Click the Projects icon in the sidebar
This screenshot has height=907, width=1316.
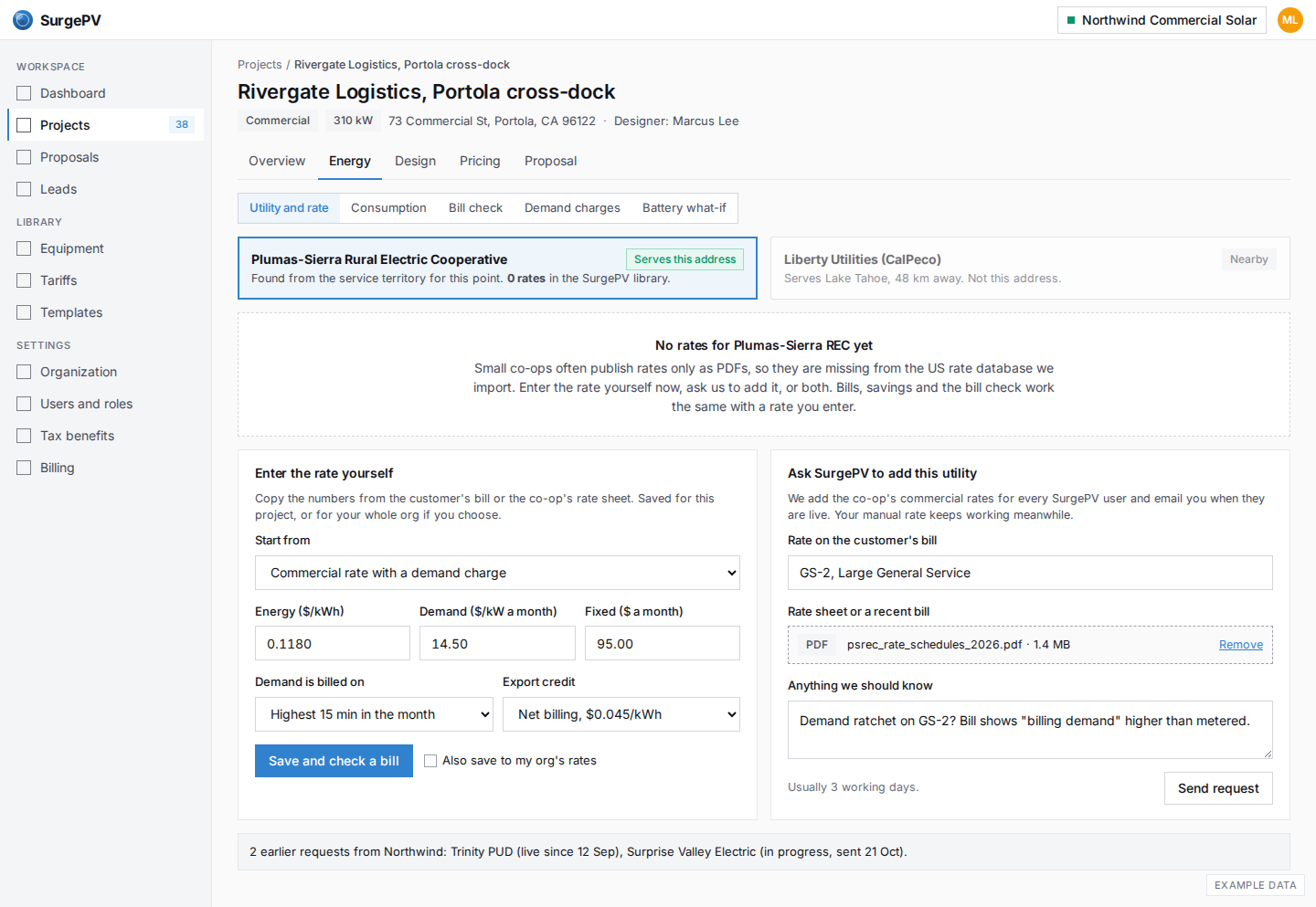[x=24, y=125]
